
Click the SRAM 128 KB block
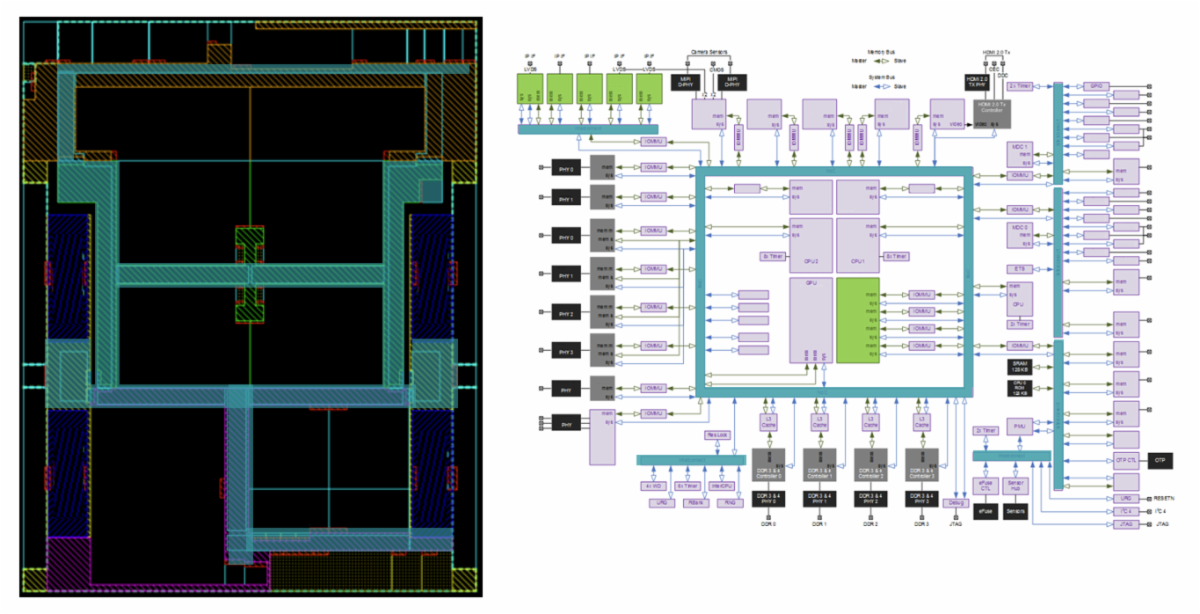(1019, 368)
